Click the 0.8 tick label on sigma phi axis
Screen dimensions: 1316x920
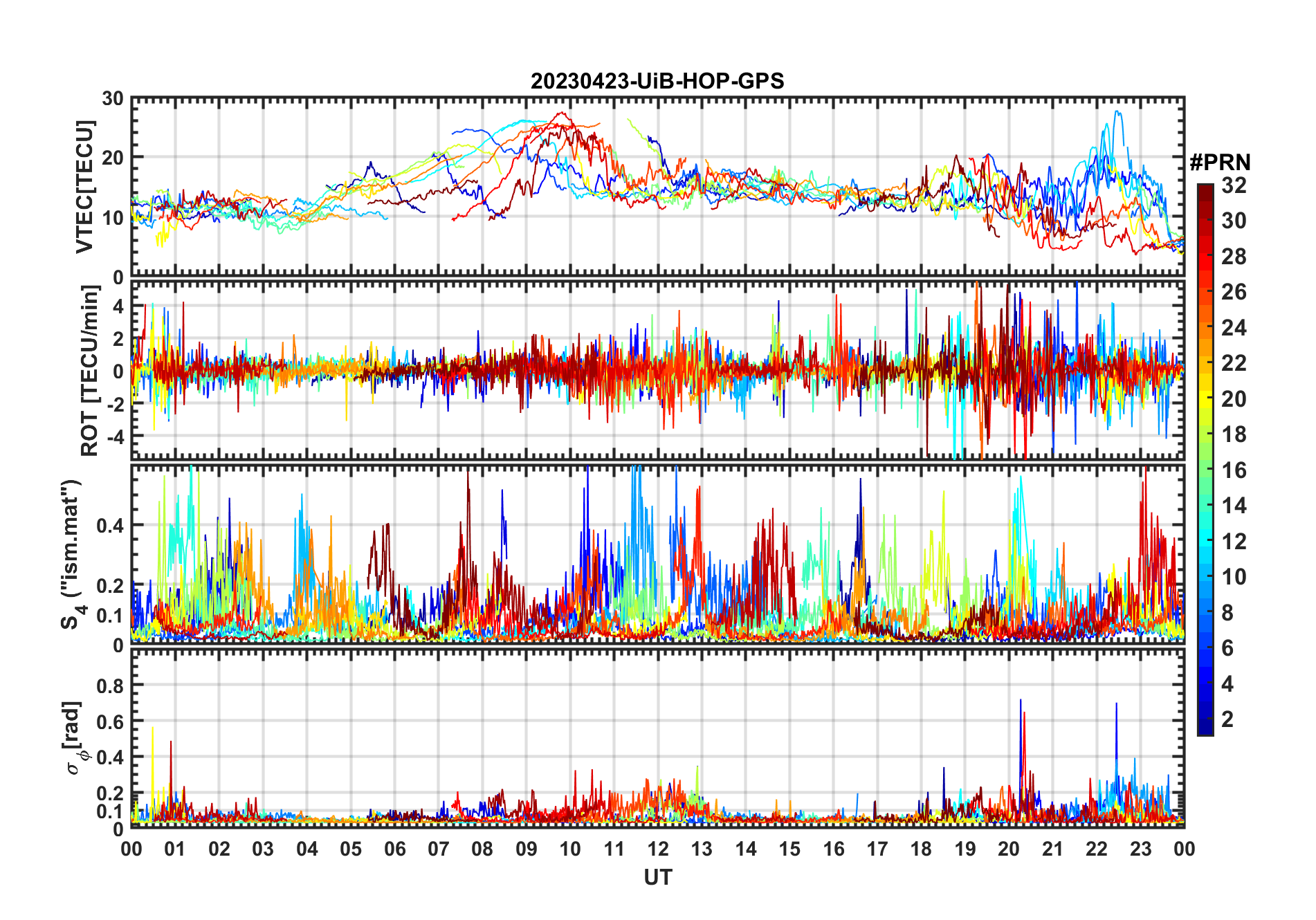click(x=111, y=686)
